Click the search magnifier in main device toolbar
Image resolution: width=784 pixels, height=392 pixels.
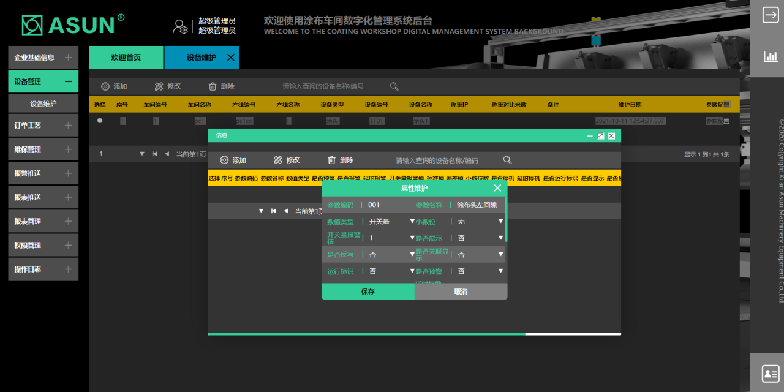[394, 86]
